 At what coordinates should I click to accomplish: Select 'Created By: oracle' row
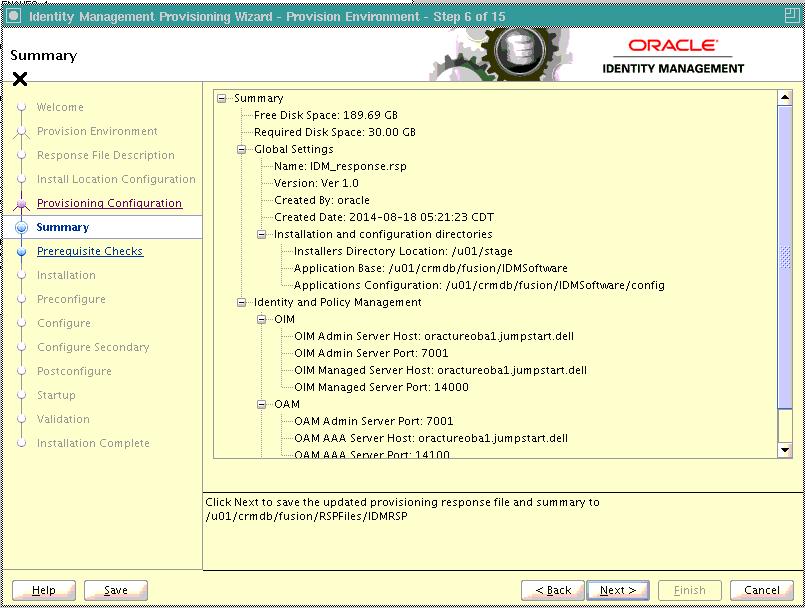322,200
